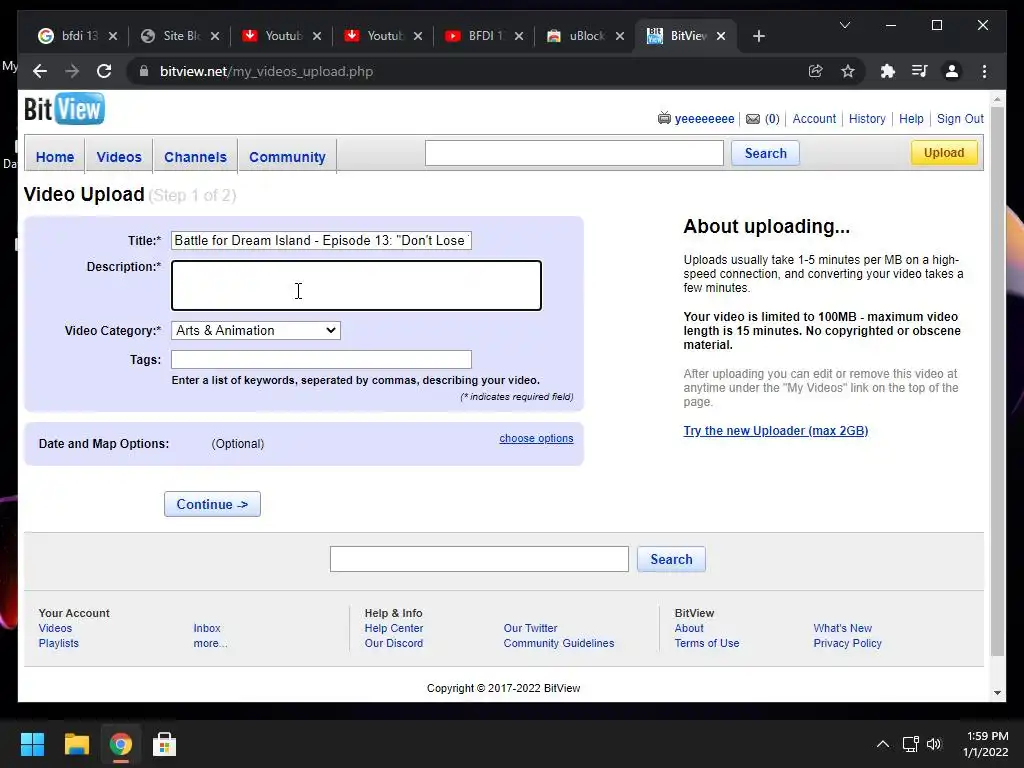The height and width of the screenshot is (768, 1024).
Task: Open the Home navigation tab
Action: 55,157
